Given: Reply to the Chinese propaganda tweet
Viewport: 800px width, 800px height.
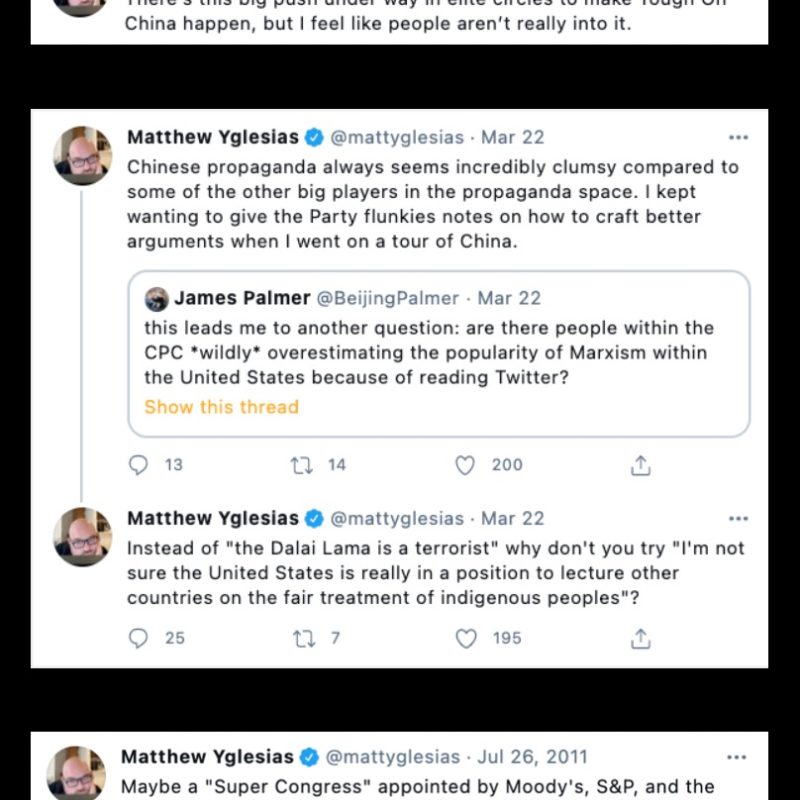Looking at the screenshot, I should click(140, 465).
